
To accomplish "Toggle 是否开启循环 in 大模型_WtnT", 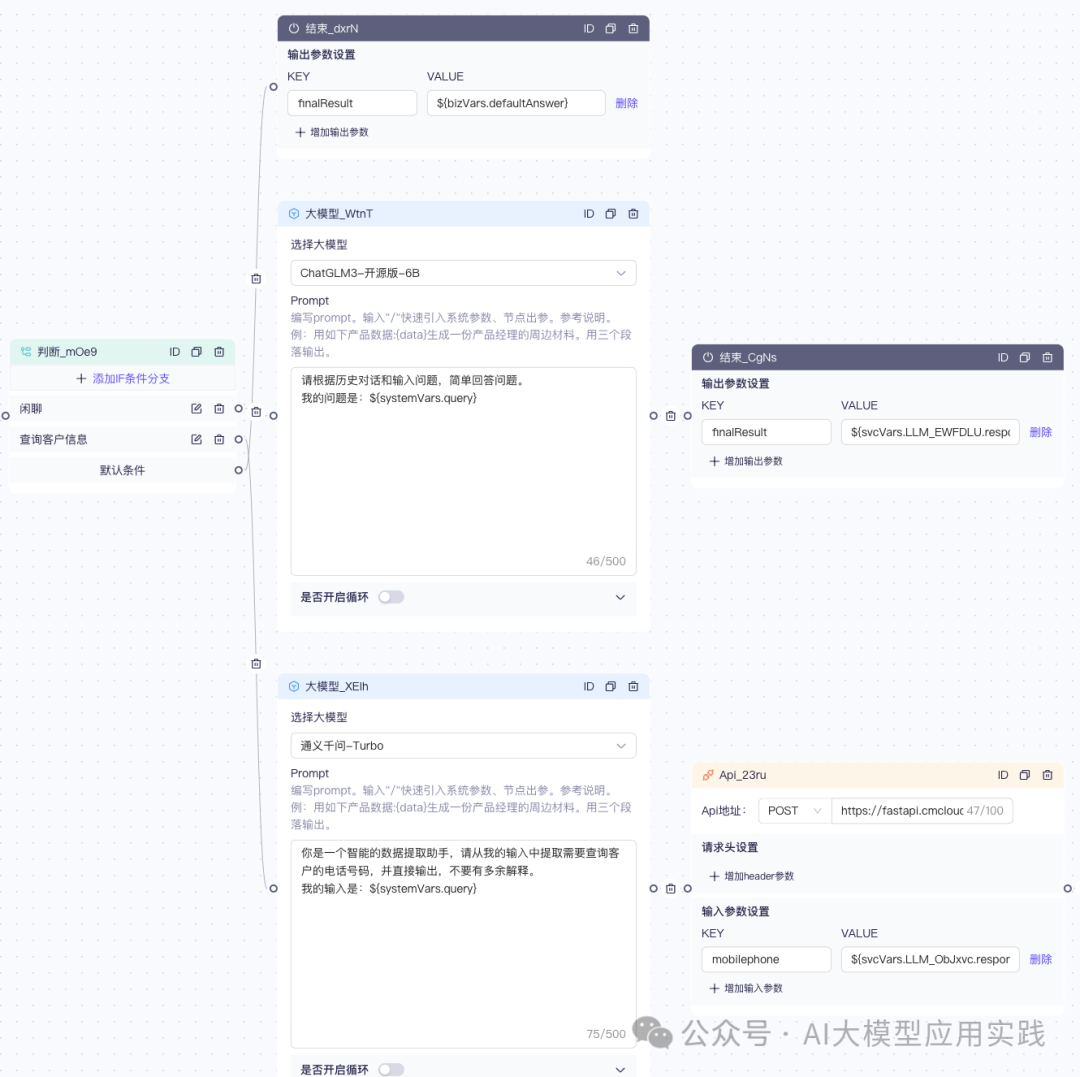I will (x=391, y=596).
